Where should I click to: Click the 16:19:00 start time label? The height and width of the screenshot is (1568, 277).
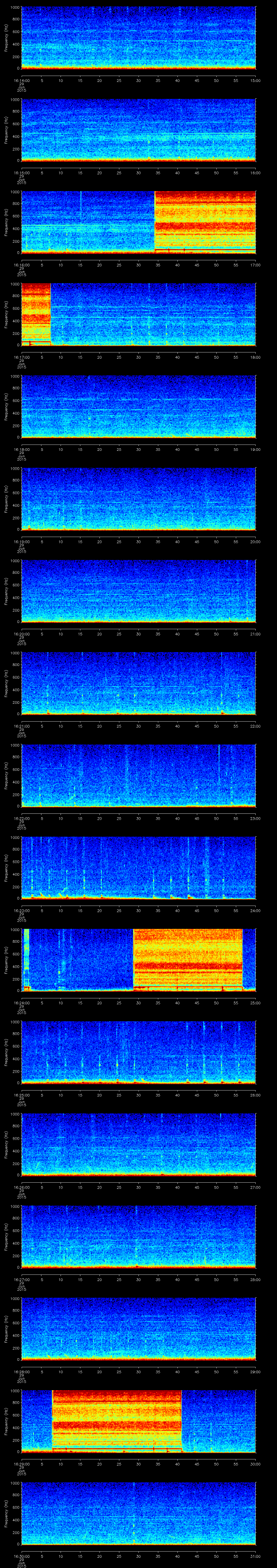21,542
